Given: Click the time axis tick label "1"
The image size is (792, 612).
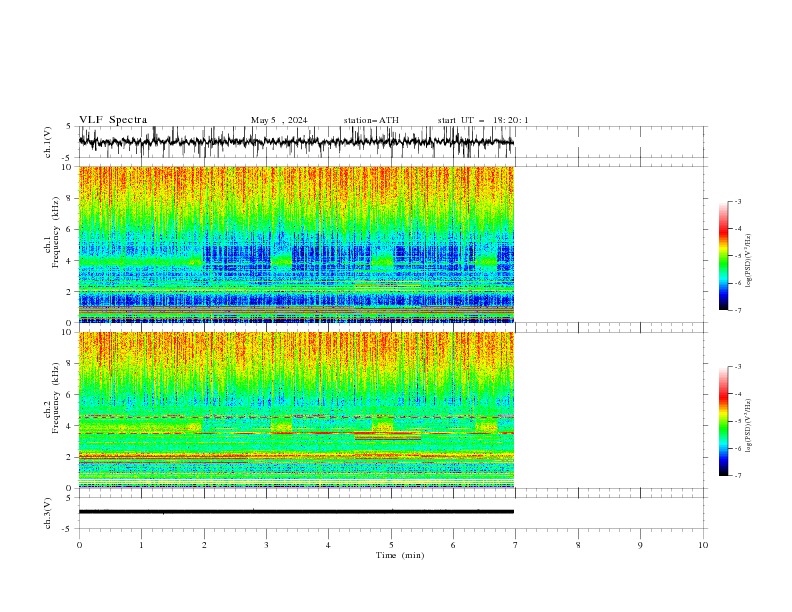Looking at the screenshot, I should point(141,545).
